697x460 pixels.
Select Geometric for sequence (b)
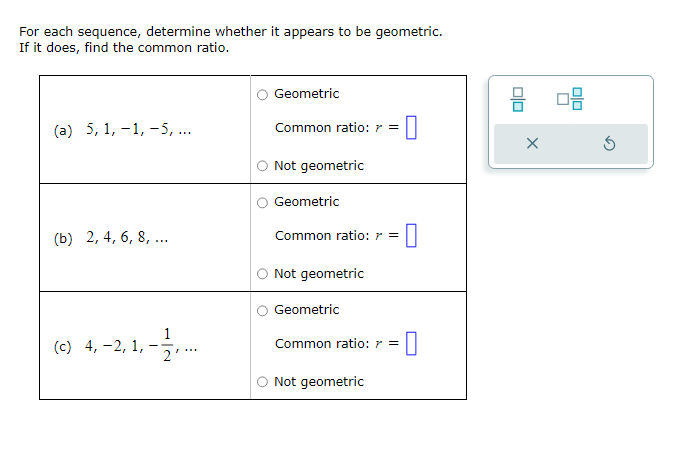click(x=262, y=203)
